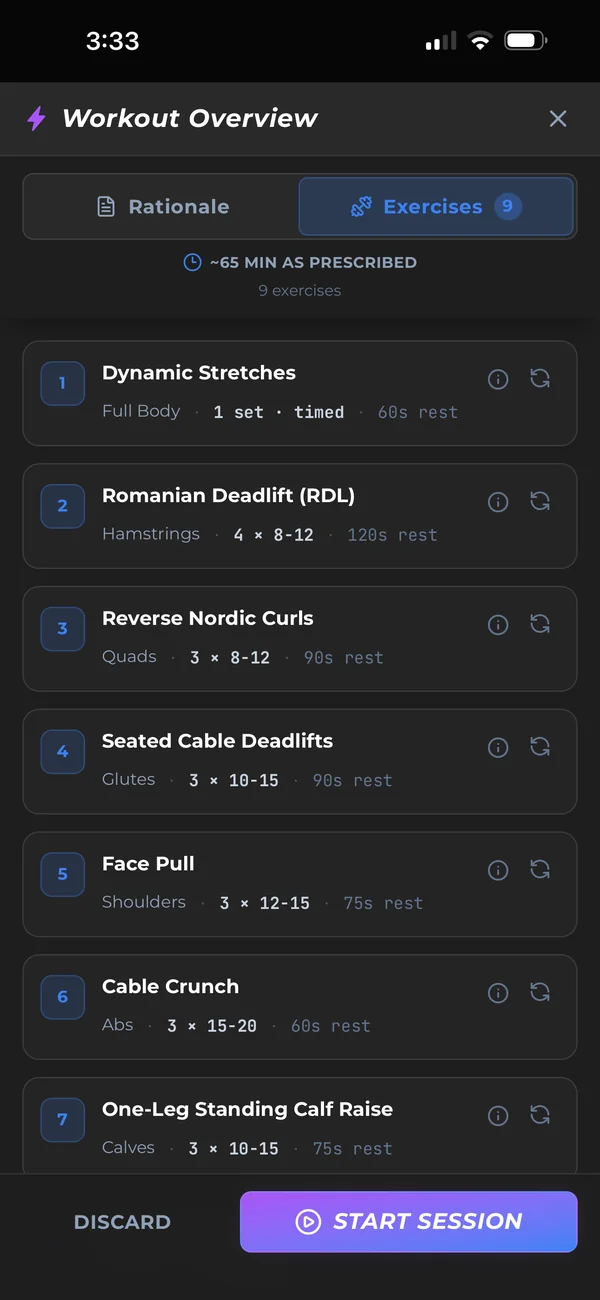Discard this workout

122,1222
